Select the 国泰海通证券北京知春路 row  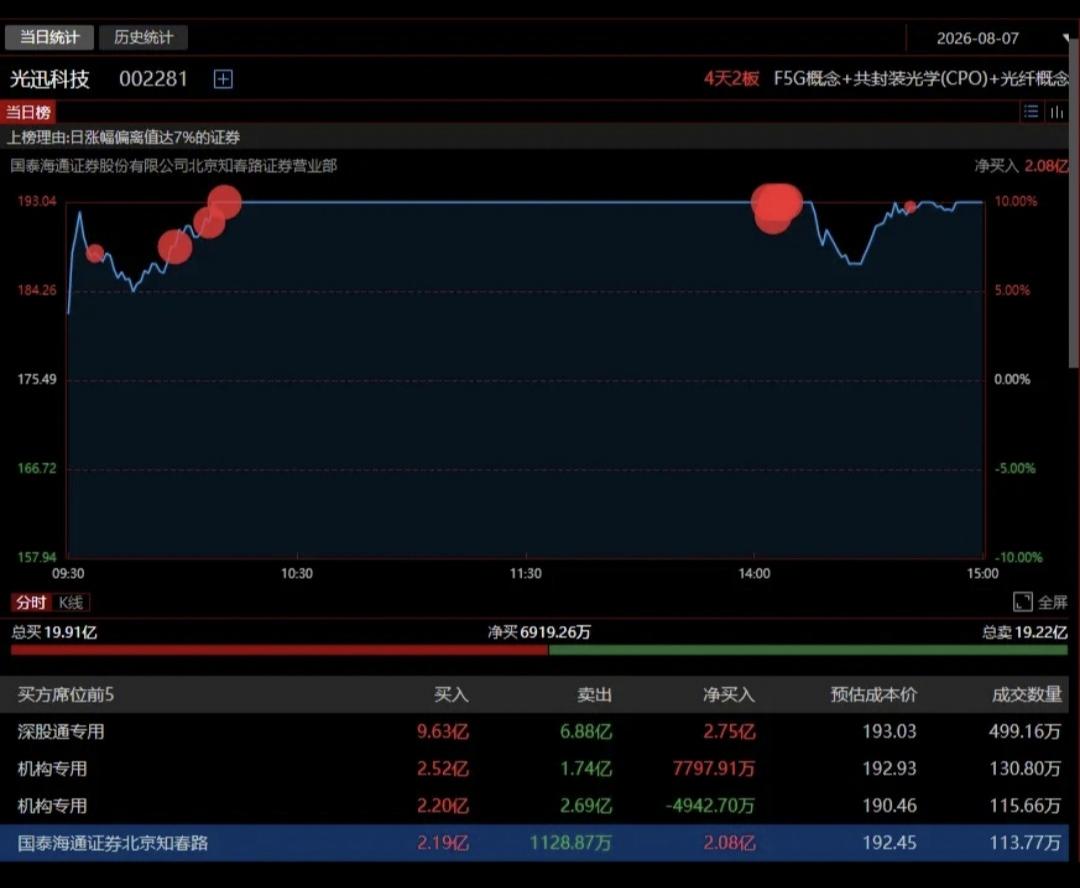tap(534, 843)
